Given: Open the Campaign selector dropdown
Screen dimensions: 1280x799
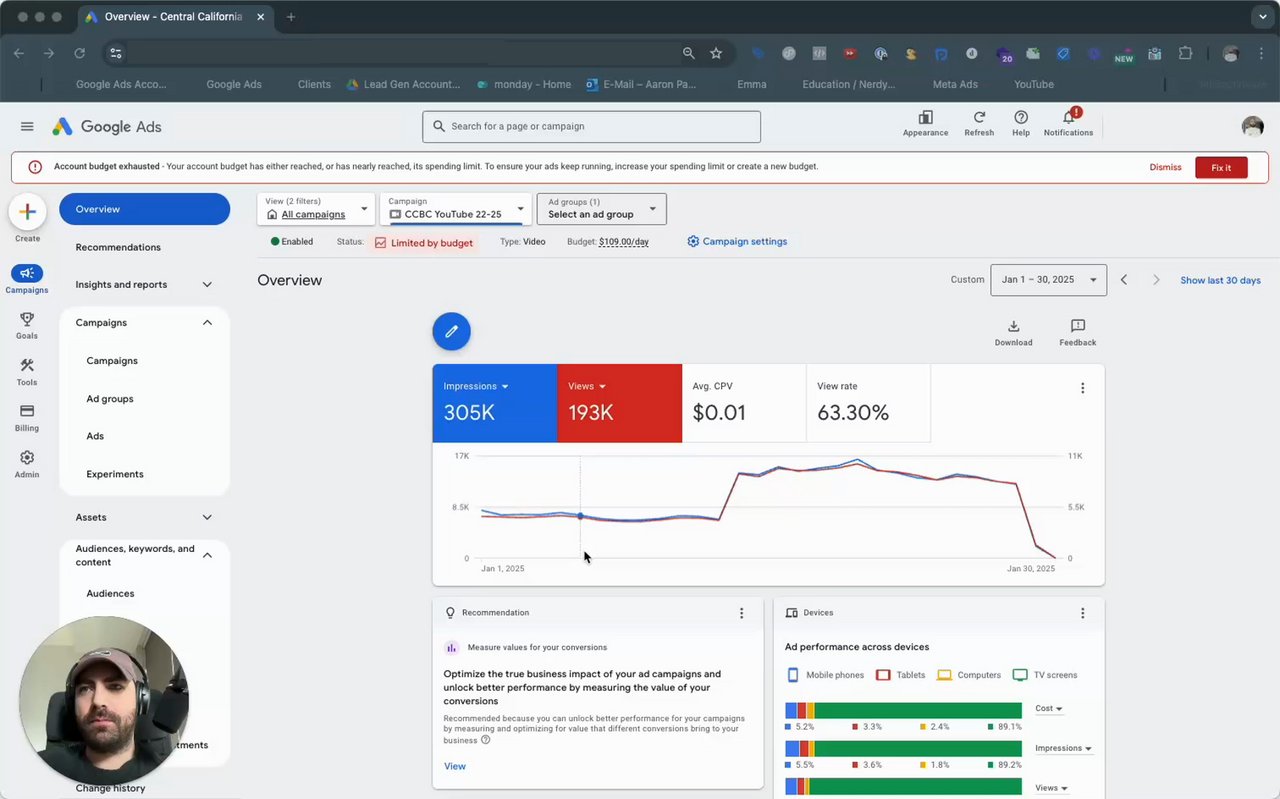Looking at the screenshot, I should click(455, 209).
